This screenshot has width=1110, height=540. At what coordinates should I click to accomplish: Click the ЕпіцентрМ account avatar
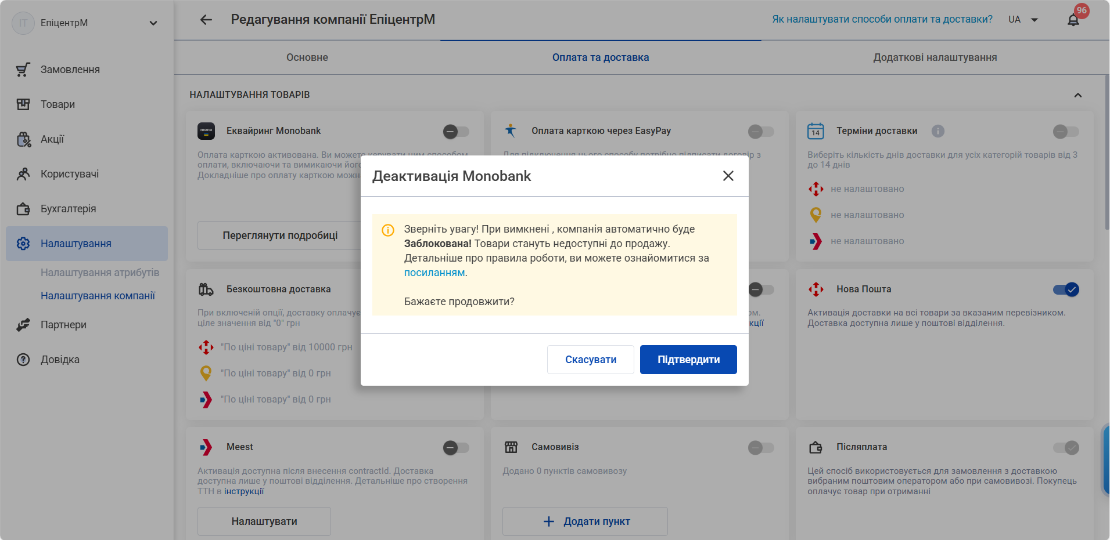point(23,23)
